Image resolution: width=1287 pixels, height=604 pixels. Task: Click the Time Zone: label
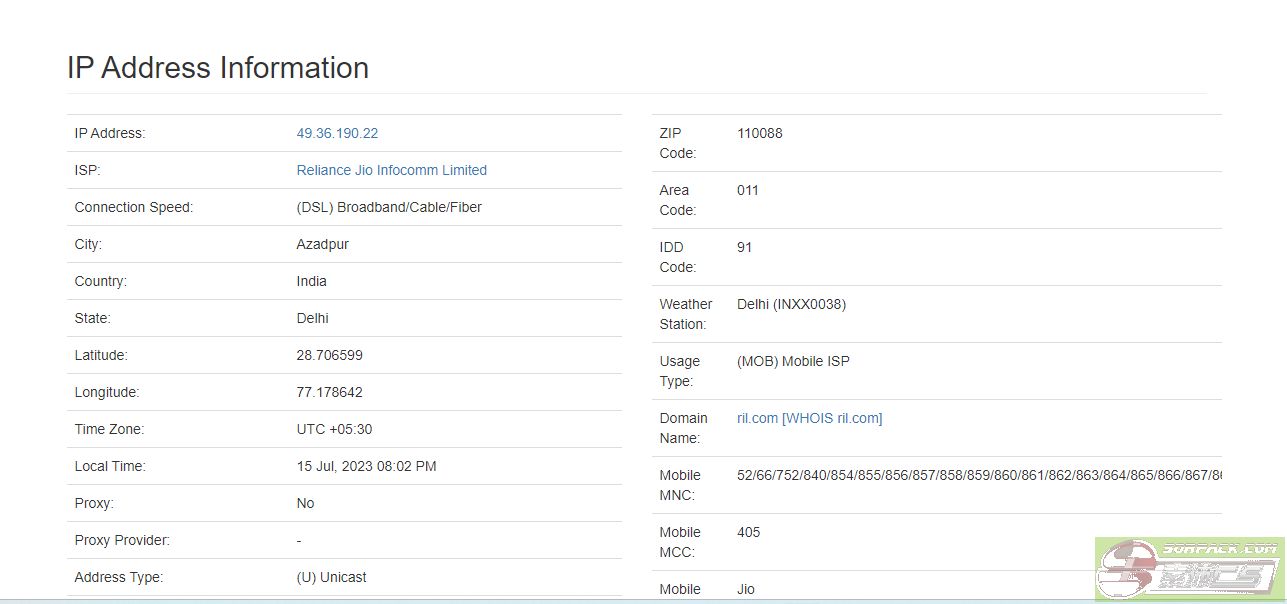(x=110, y=429)
